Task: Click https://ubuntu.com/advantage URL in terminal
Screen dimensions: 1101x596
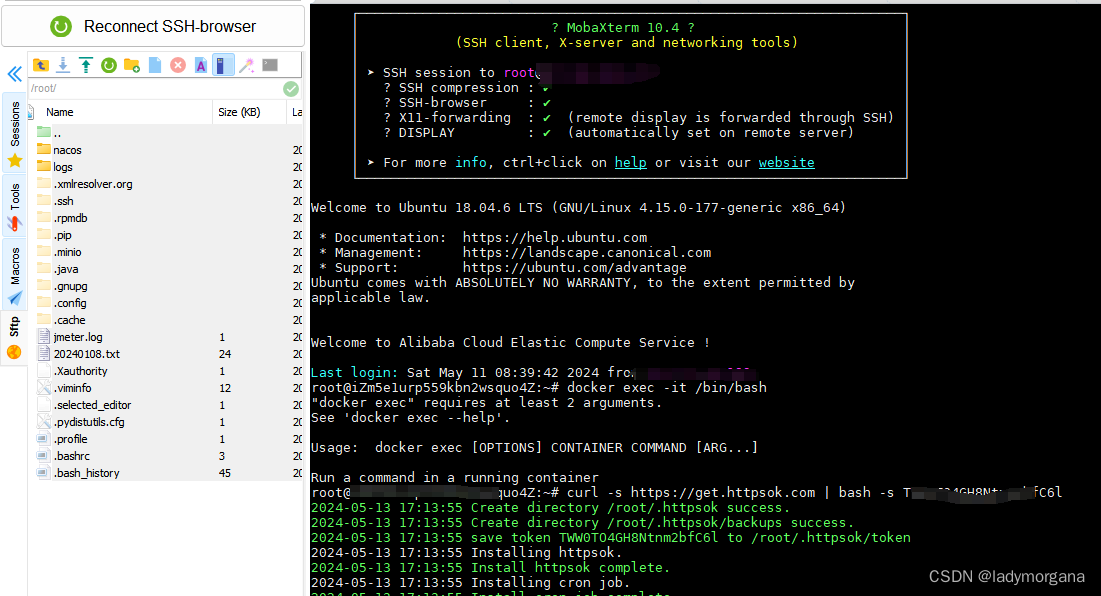Action: (574, 267)
